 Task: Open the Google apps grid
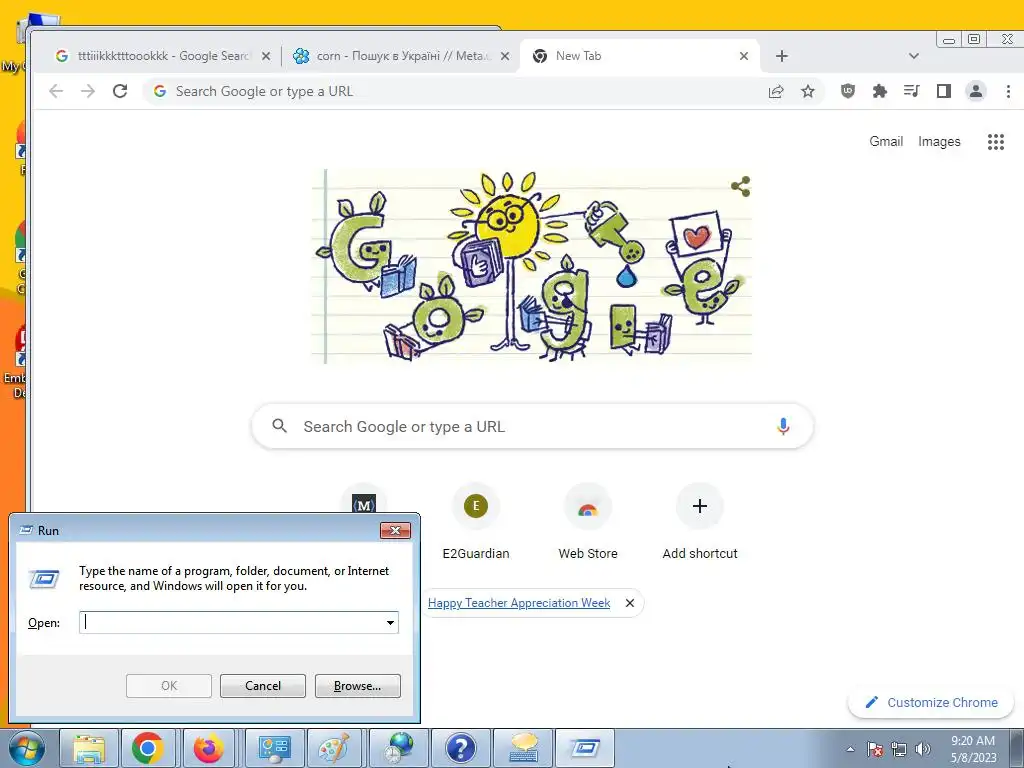995,142
